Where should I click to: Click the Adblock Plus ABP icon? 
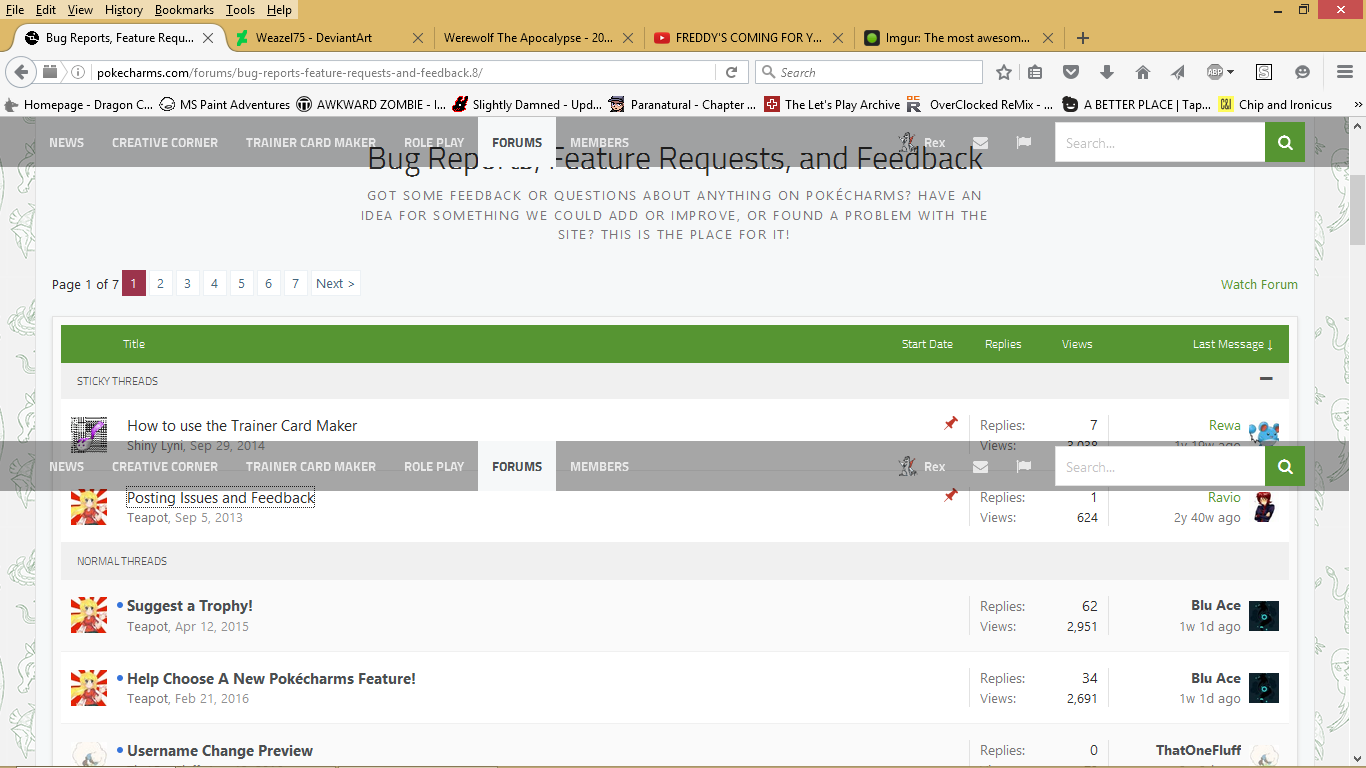[x=1214, y=72]
